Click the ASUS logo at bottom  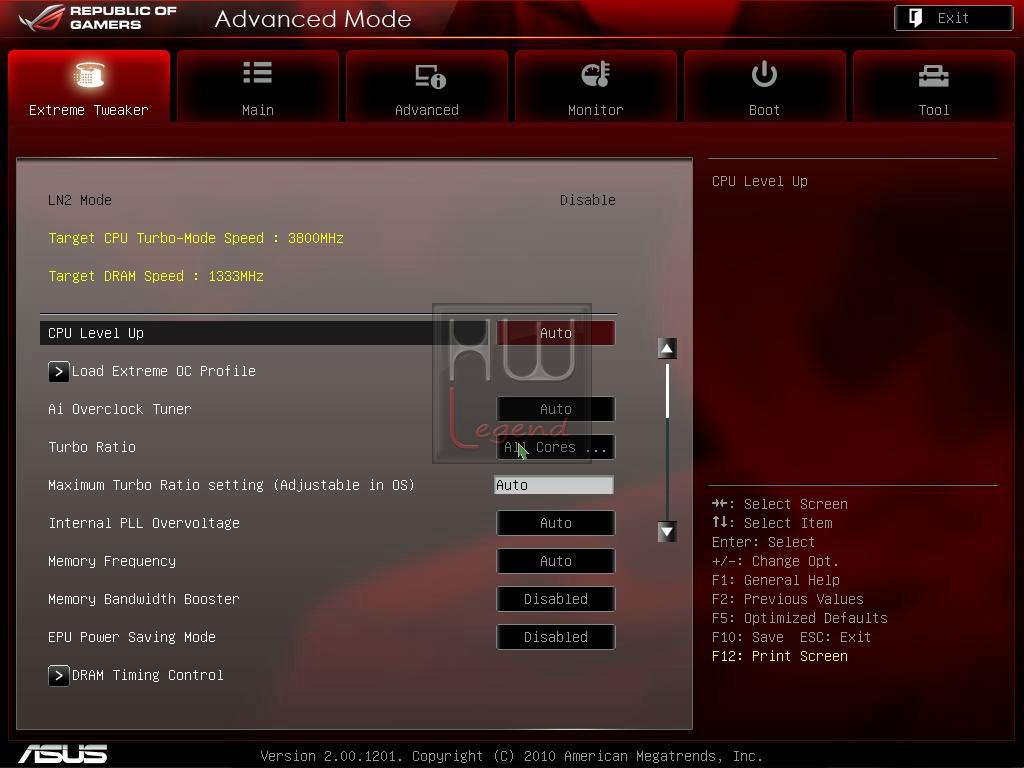pyautogui.click(x=63, y=754)
